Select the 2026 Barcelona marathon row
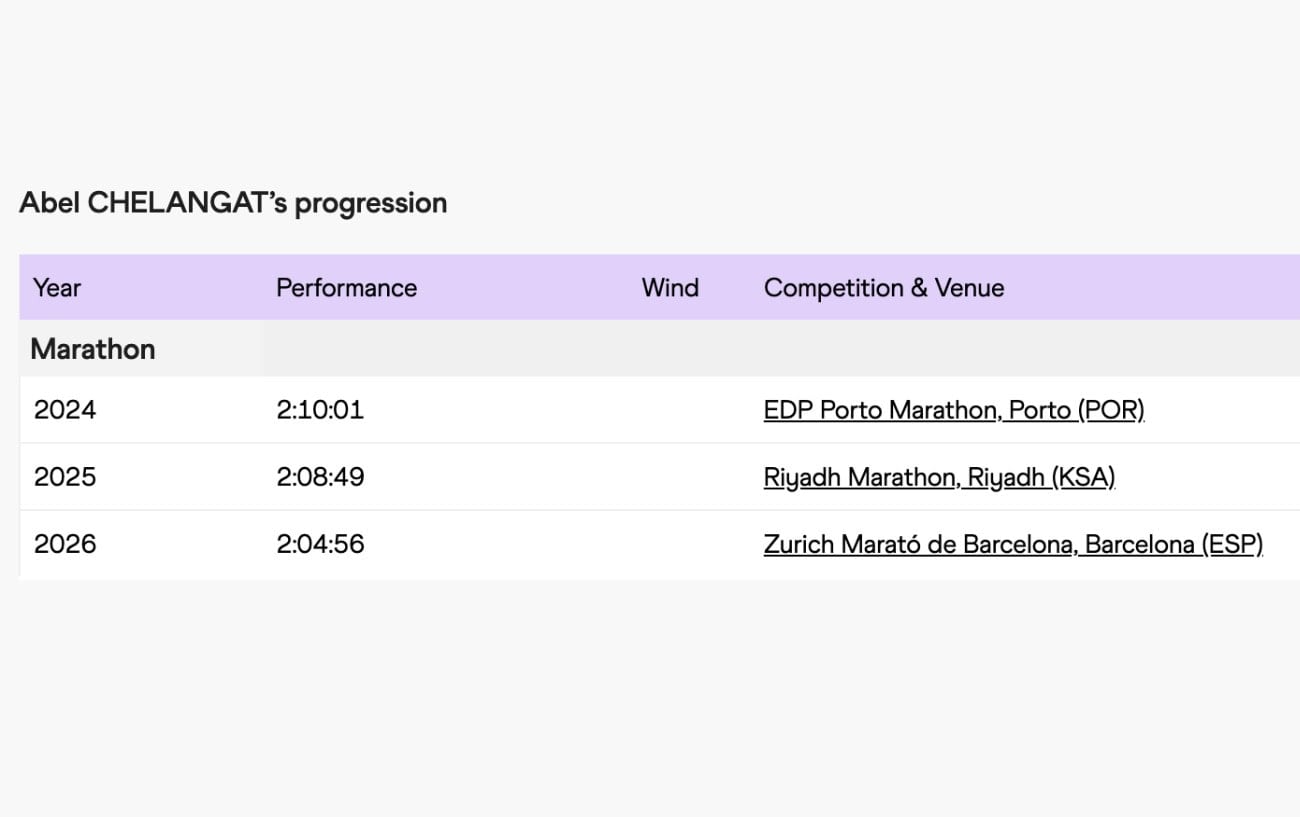Viewport: 1300px width, 817px height. (x=500, y=544)
